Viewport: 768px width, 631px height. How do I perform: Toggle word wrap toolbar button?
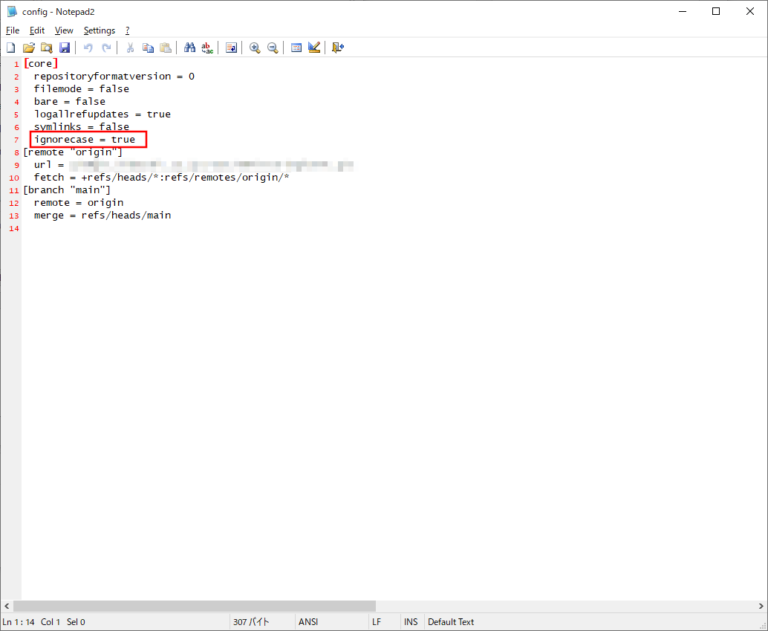tap(231, 48)
